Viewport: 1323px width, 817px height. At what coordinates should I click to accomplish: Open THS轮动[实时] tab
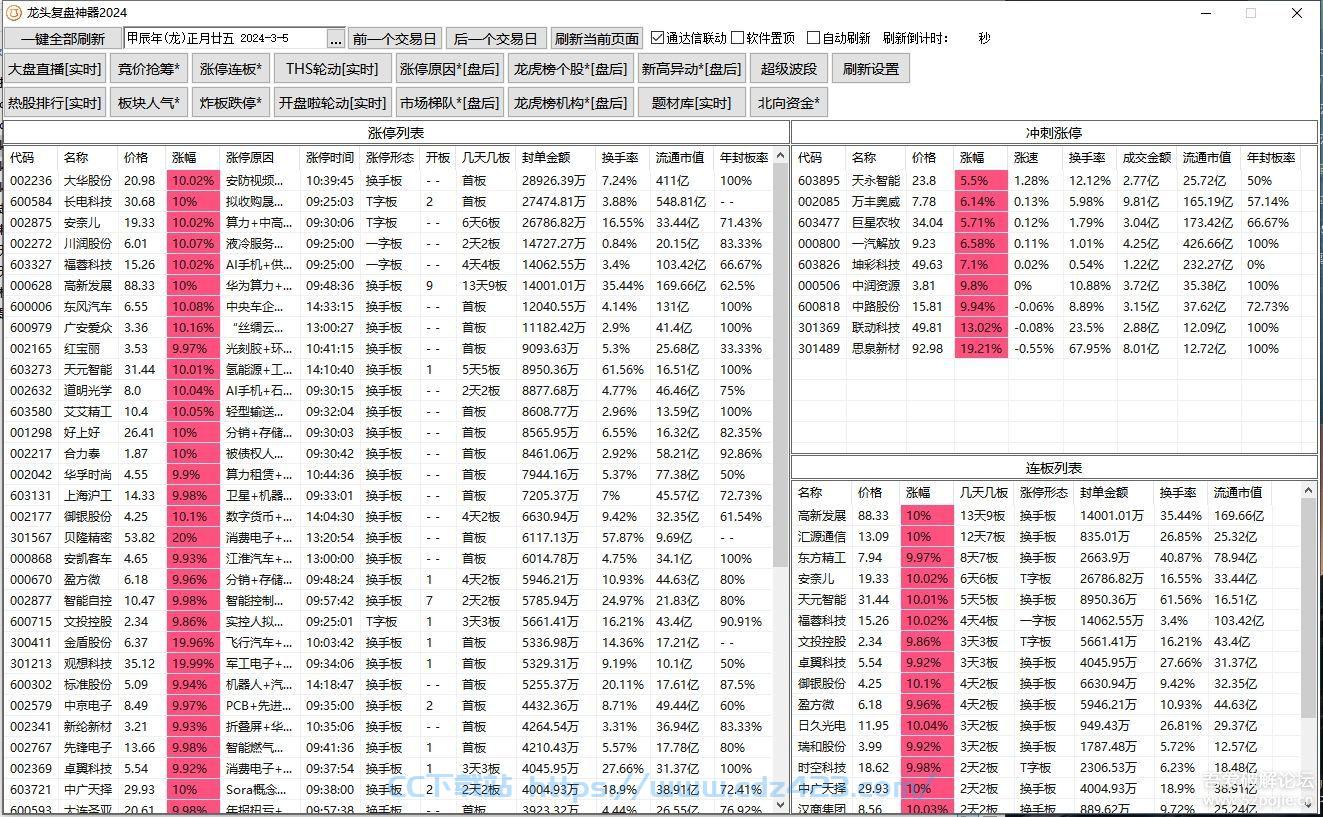(x=331, y=69)
